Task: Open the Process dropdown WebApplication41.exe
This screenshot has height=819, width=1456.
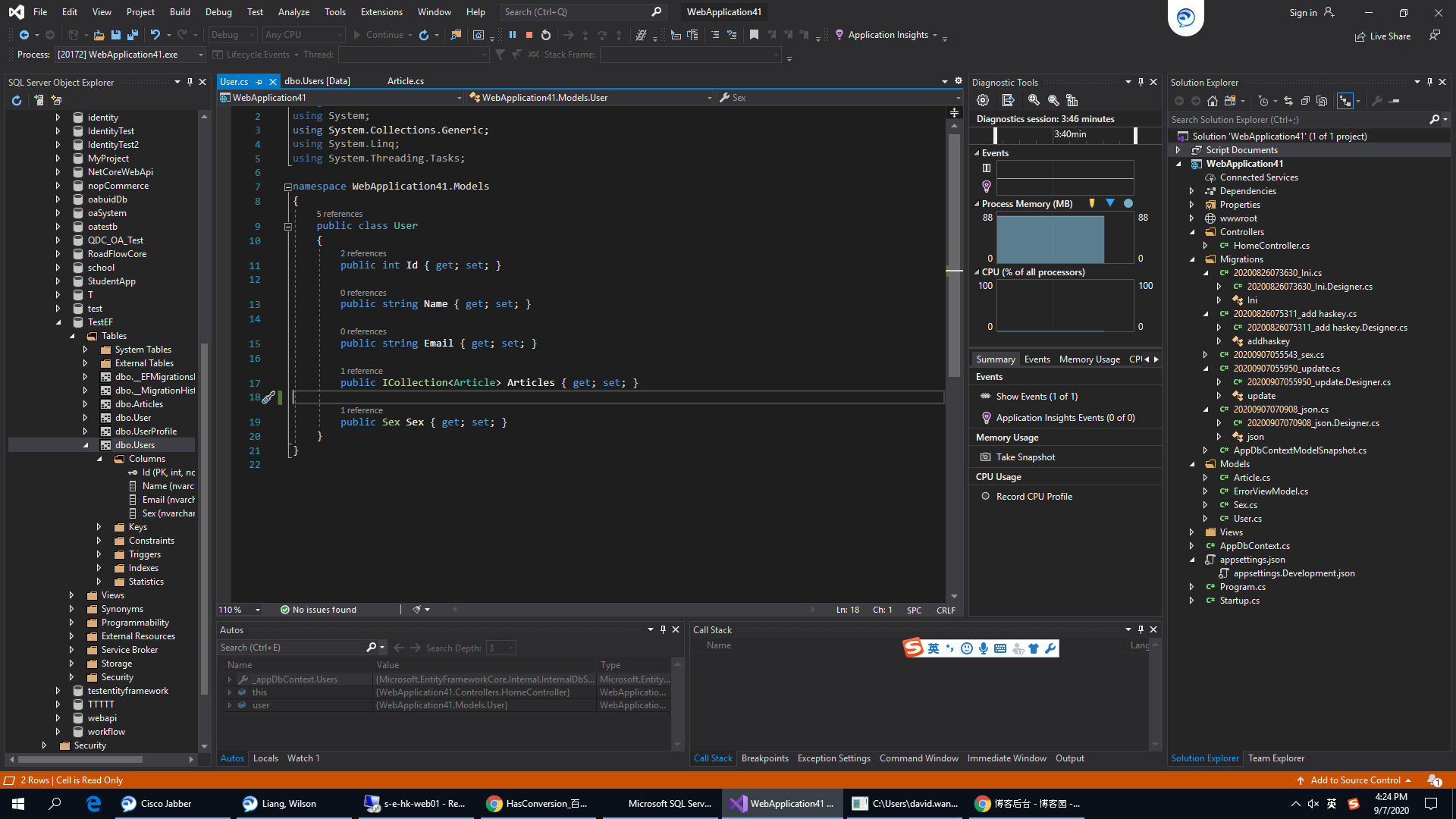Action: [200, 55]
